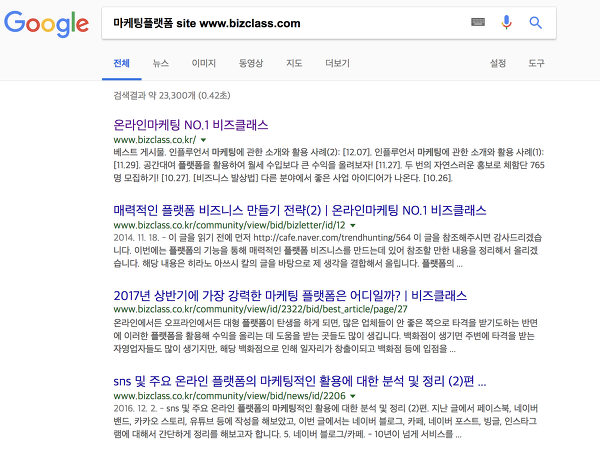Screen dimensions: 600x452
Task: Click result count text 검색결과 약 23,300개
Action: [x=172, y=95]
